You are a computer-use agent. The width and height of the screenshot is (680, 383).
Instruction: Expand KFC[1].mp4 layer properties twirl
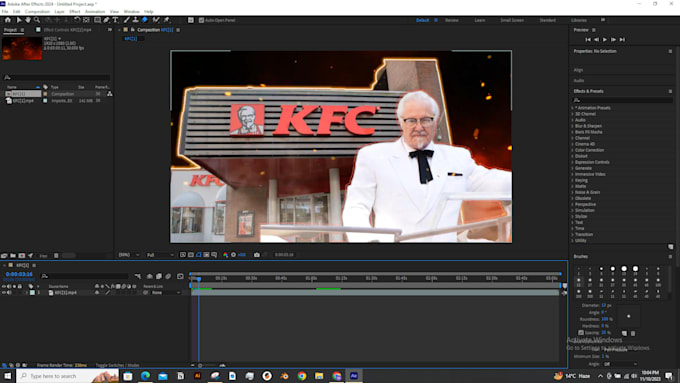(27, 293)
